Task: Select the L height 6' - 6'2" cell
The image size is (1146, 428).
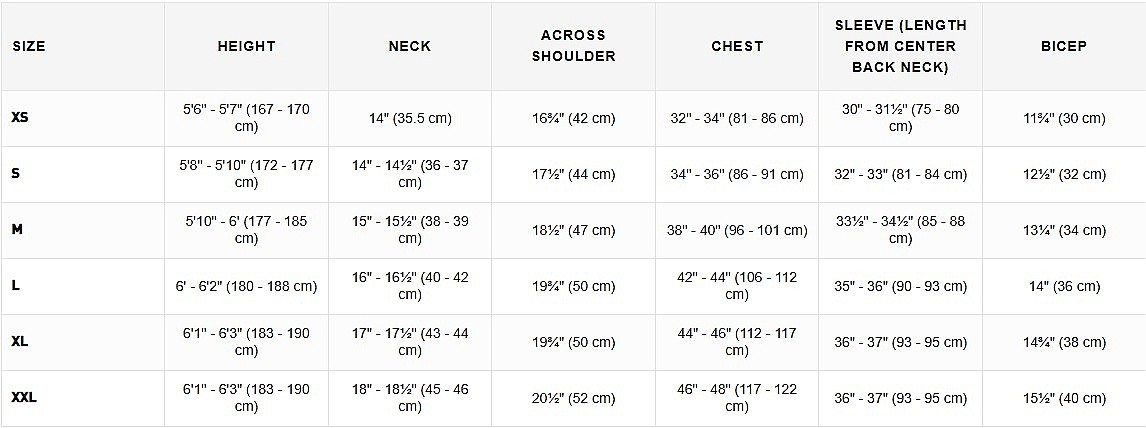Action: [x=246, y=286]
